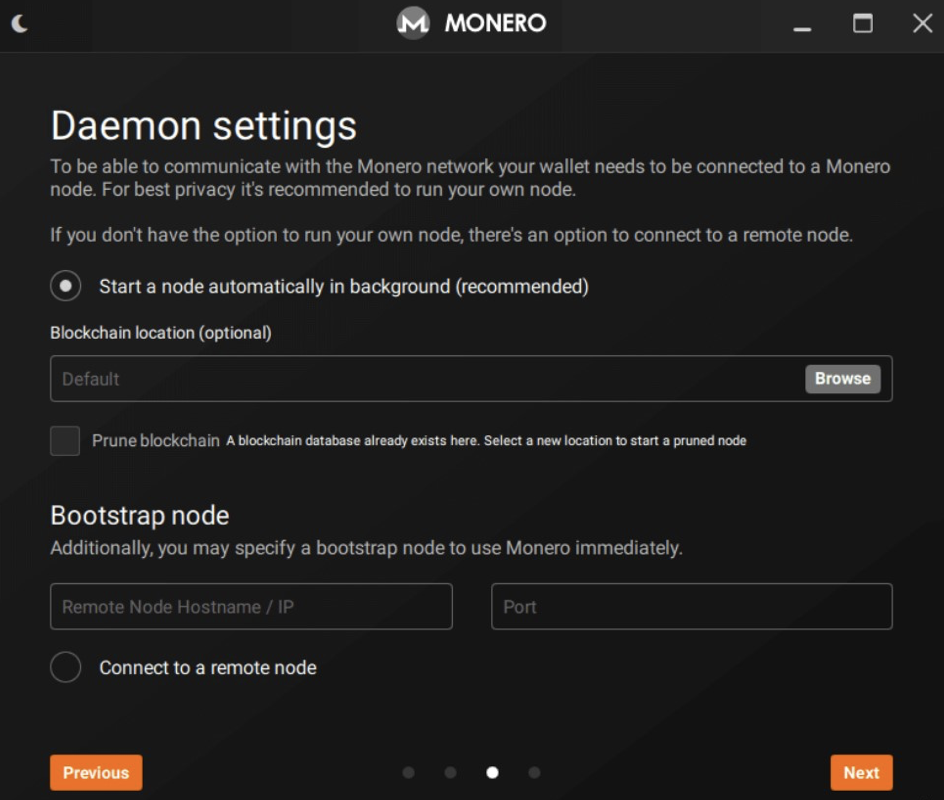Go back with the Previous button
The image size is (944, 800).
(x=95, y=772)
